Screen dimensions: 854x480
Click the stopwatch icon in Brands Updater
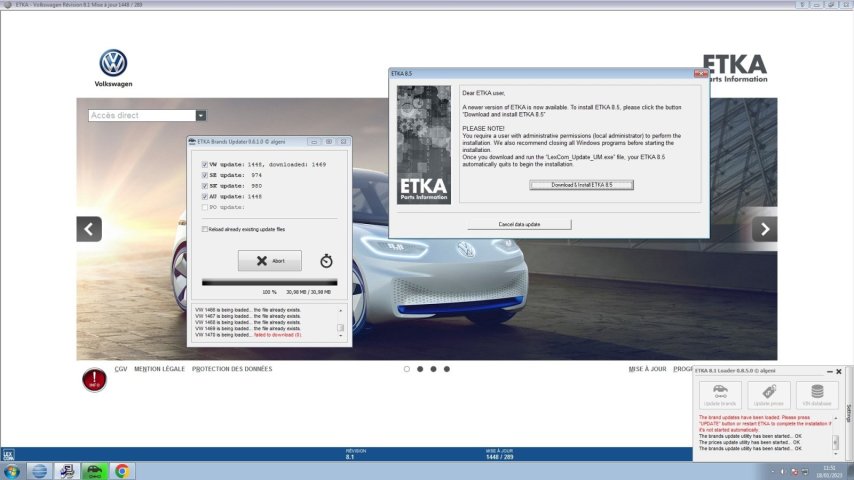[326, 261]
